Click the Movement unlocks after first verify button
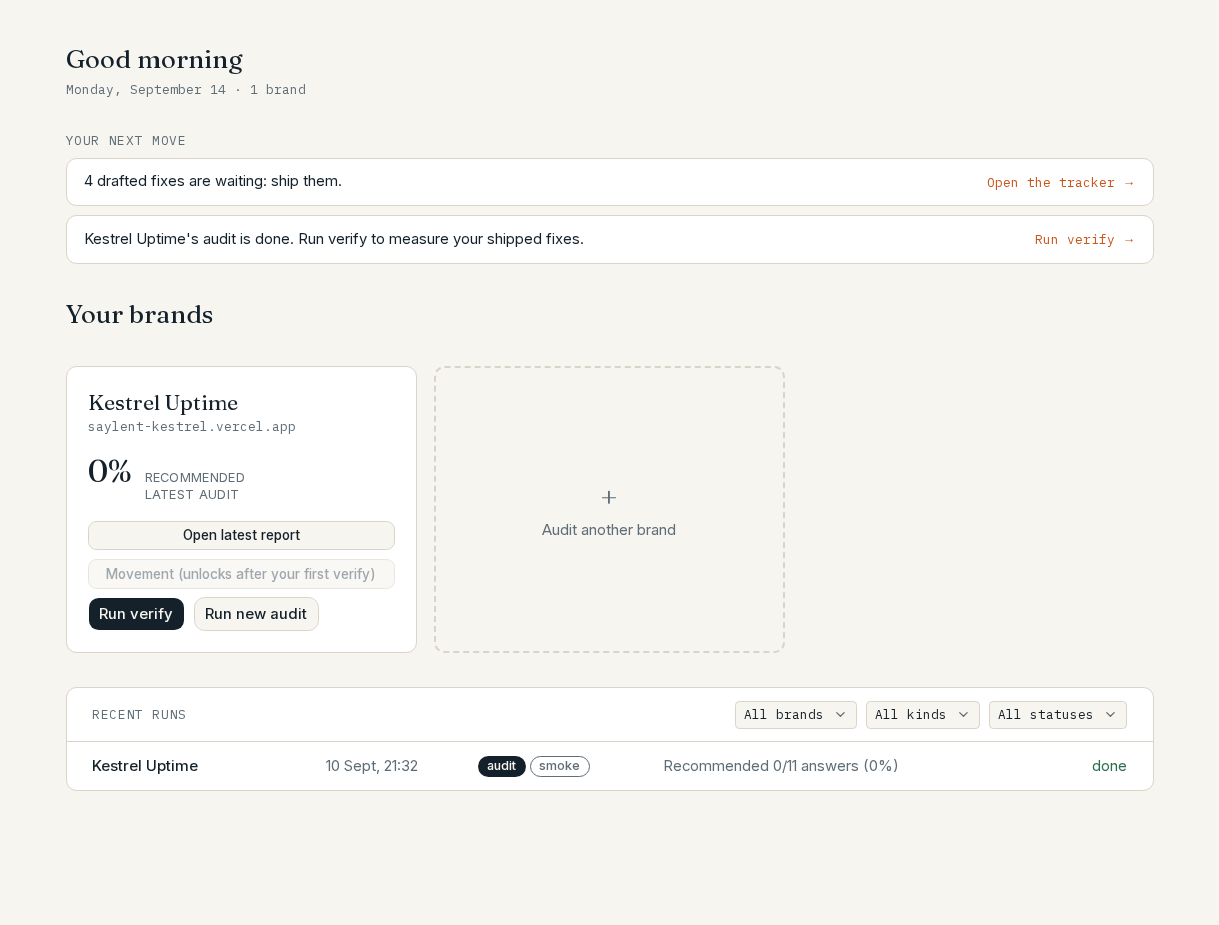This screenshot has width=1219, height=925. (241, 574)
